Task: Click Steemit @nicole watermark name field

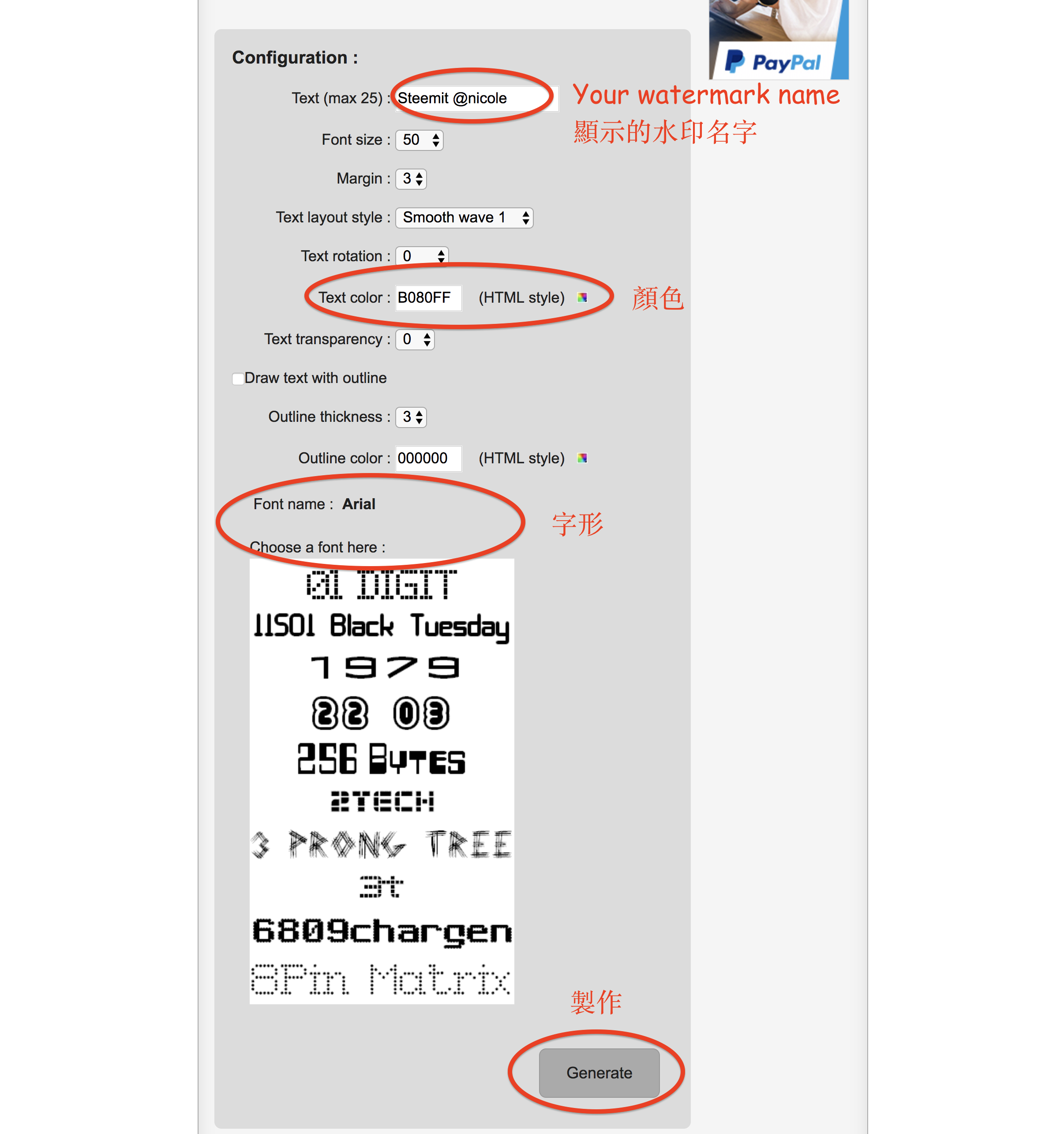Action: pos(470,97)
